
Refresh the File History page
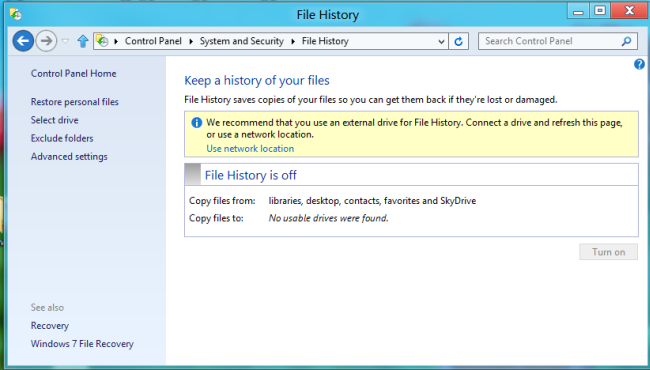[458, 41]
